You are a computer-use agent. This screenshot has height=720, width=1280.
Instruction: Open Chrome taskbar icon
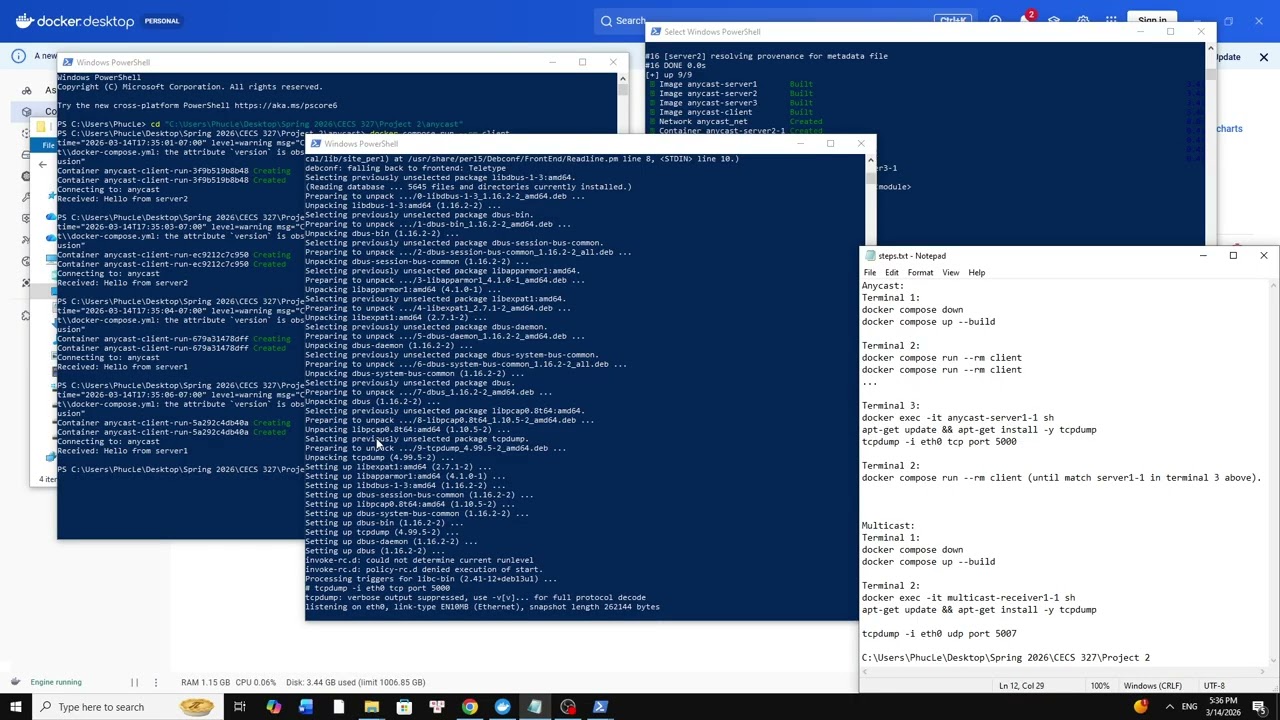click(x=469, y=707)
